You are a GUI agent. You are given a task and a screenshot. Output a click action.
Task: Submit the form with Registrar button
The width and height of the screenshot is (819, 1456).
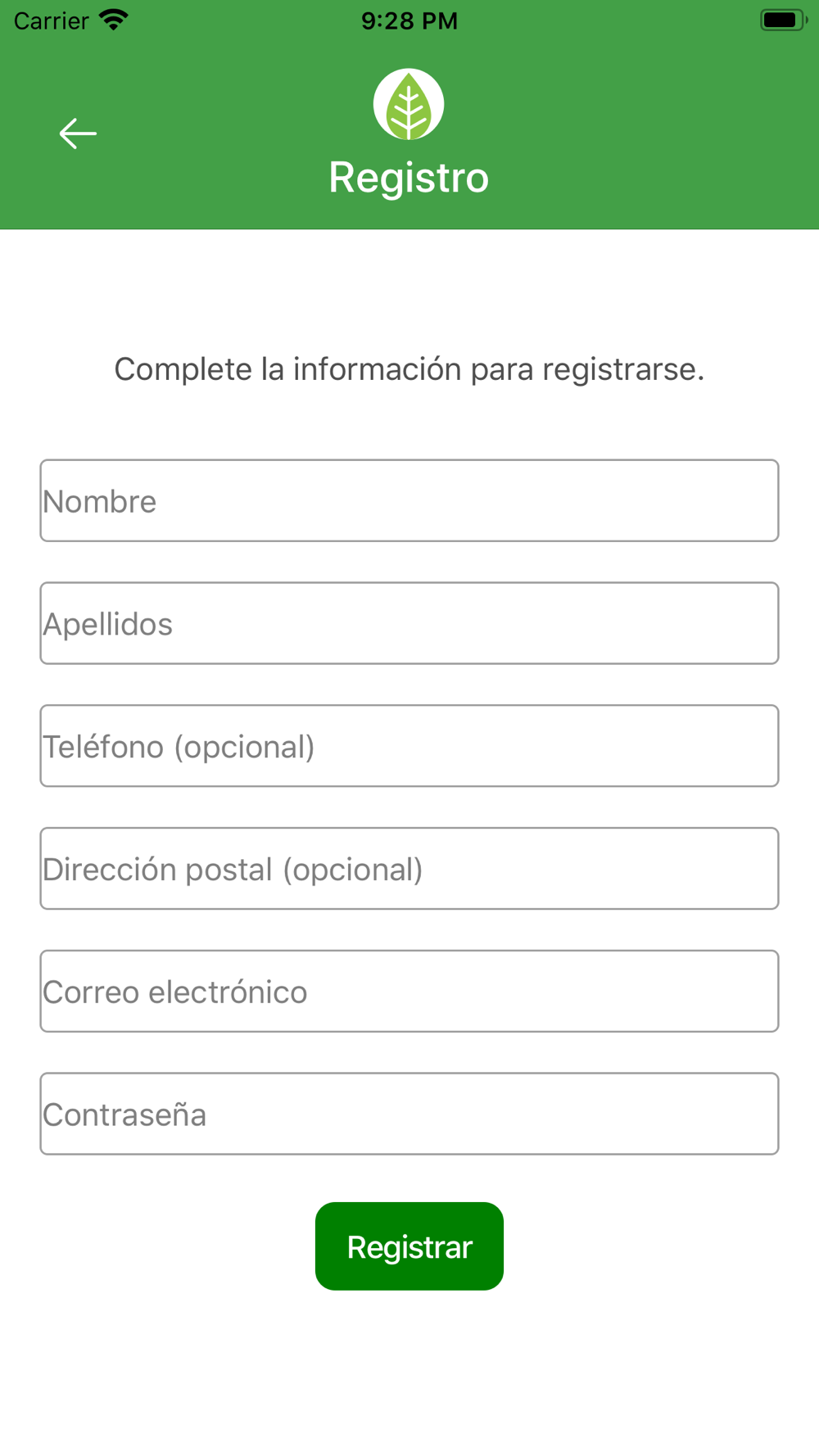coord(409,1246)
